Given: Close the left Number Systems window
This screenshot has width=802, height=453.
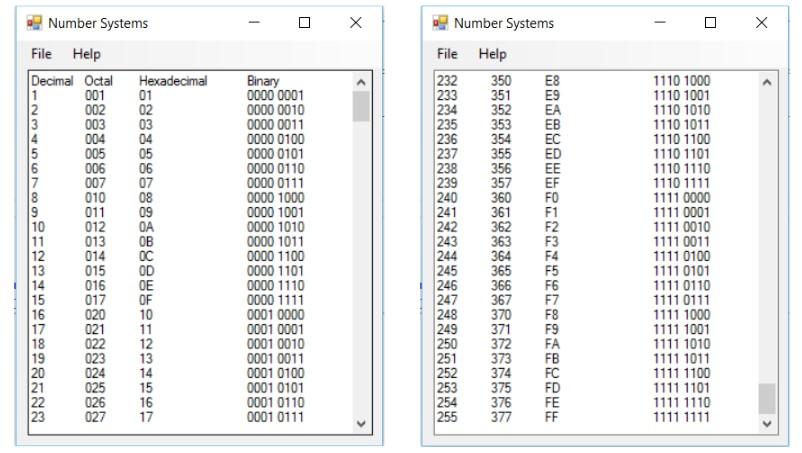Looking at the screenshot, I should coord(355,22).
